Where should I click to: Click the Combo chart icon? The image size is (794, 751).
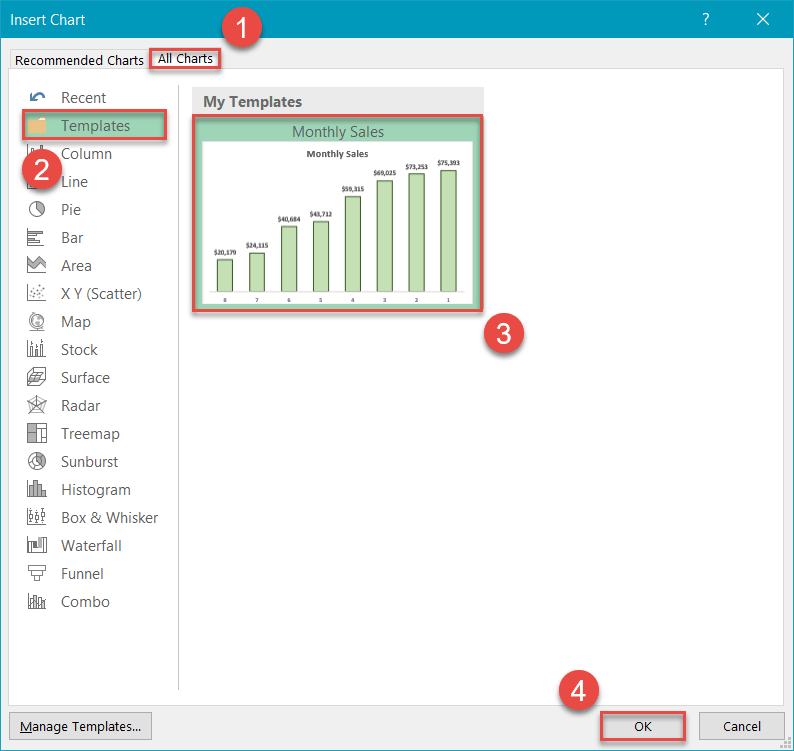[x=36, y=601]
